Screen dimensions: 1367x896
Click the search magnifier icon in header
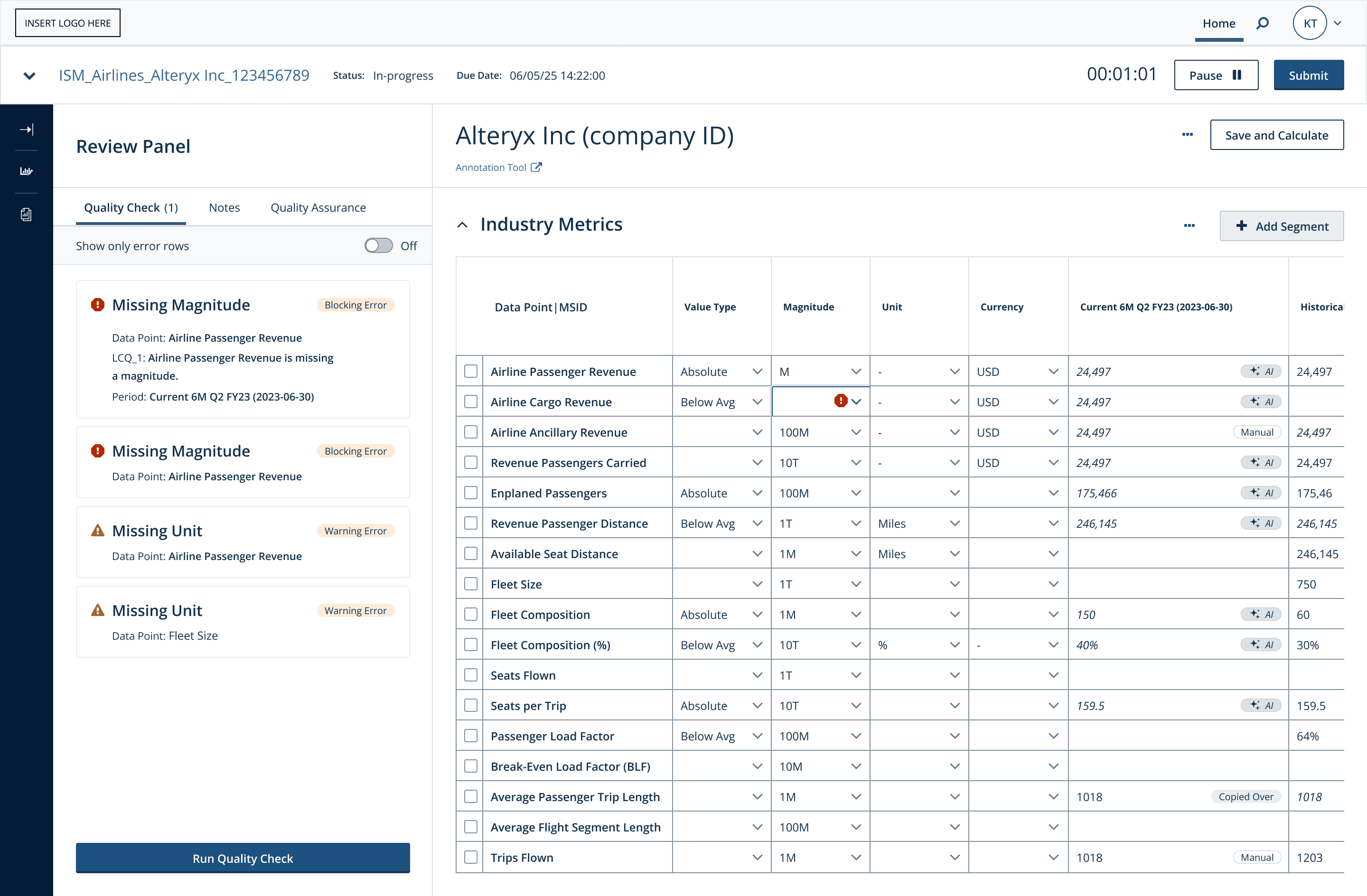click(x=1262, y=23)
